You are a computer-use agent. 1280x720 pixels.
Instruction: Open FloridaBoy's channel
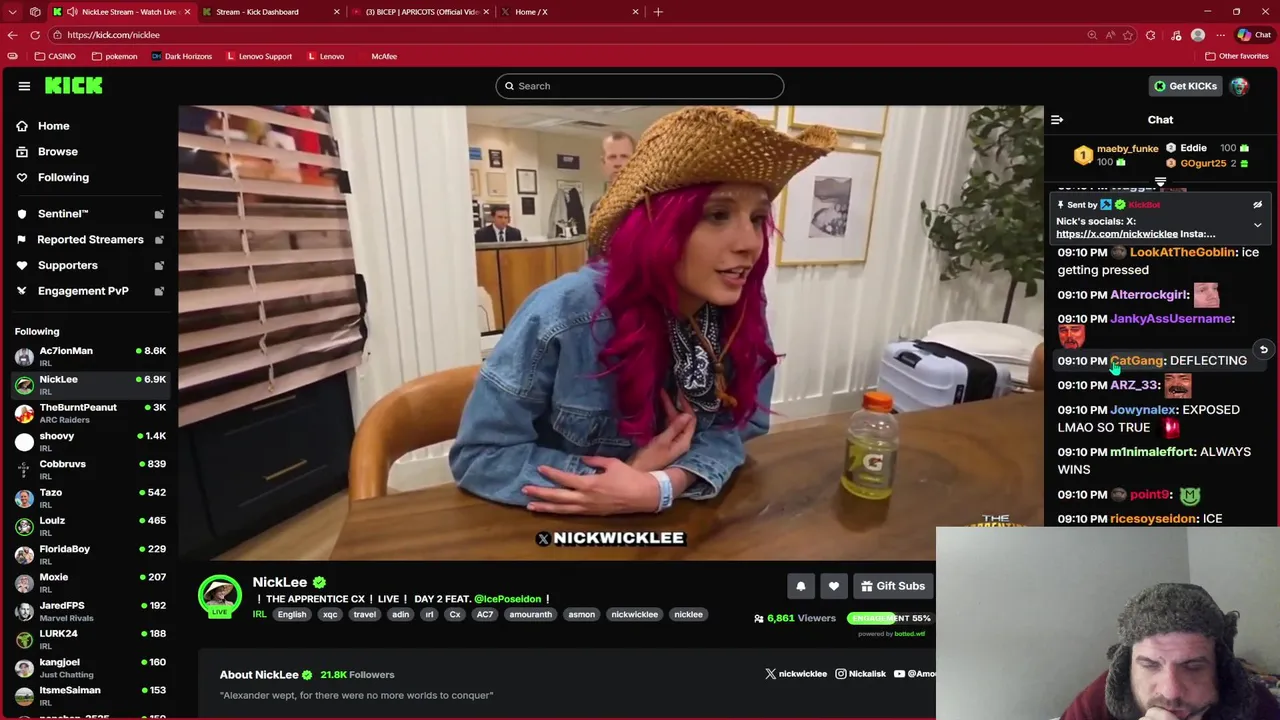(90, 554)
